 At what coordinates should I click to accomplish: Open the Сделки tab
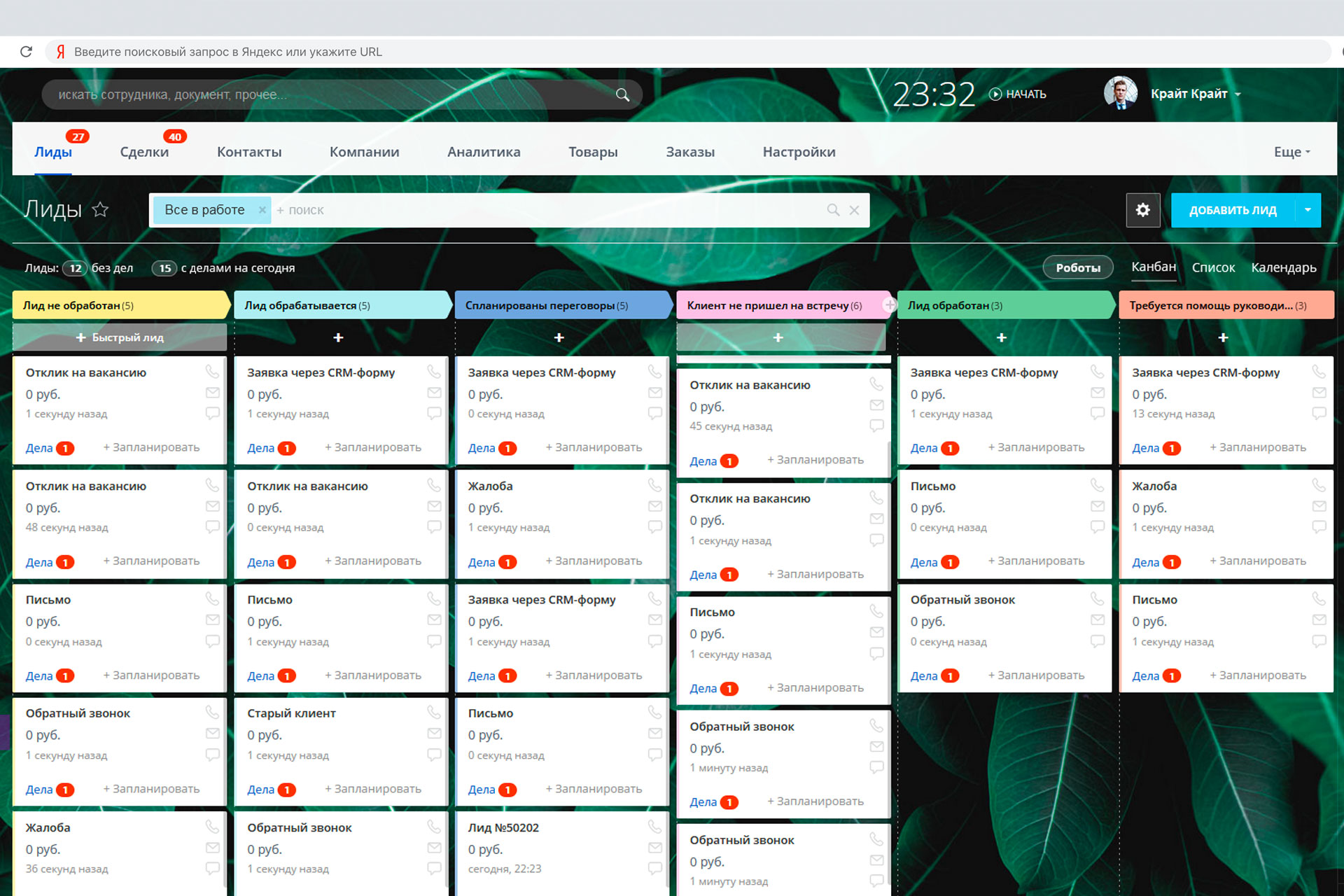point(144,152)
